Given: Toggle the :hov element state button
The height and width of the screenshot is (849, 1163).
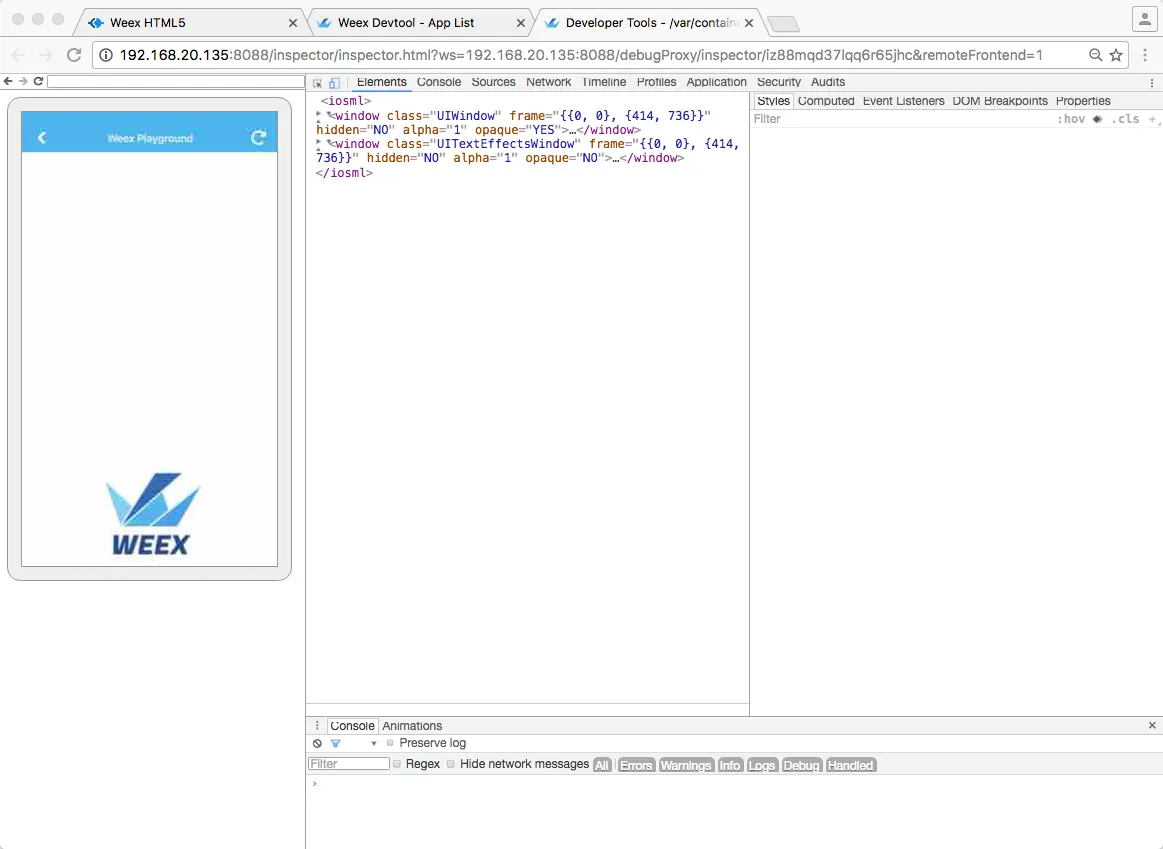Looking at the screenshot, I should (1071, 119).
